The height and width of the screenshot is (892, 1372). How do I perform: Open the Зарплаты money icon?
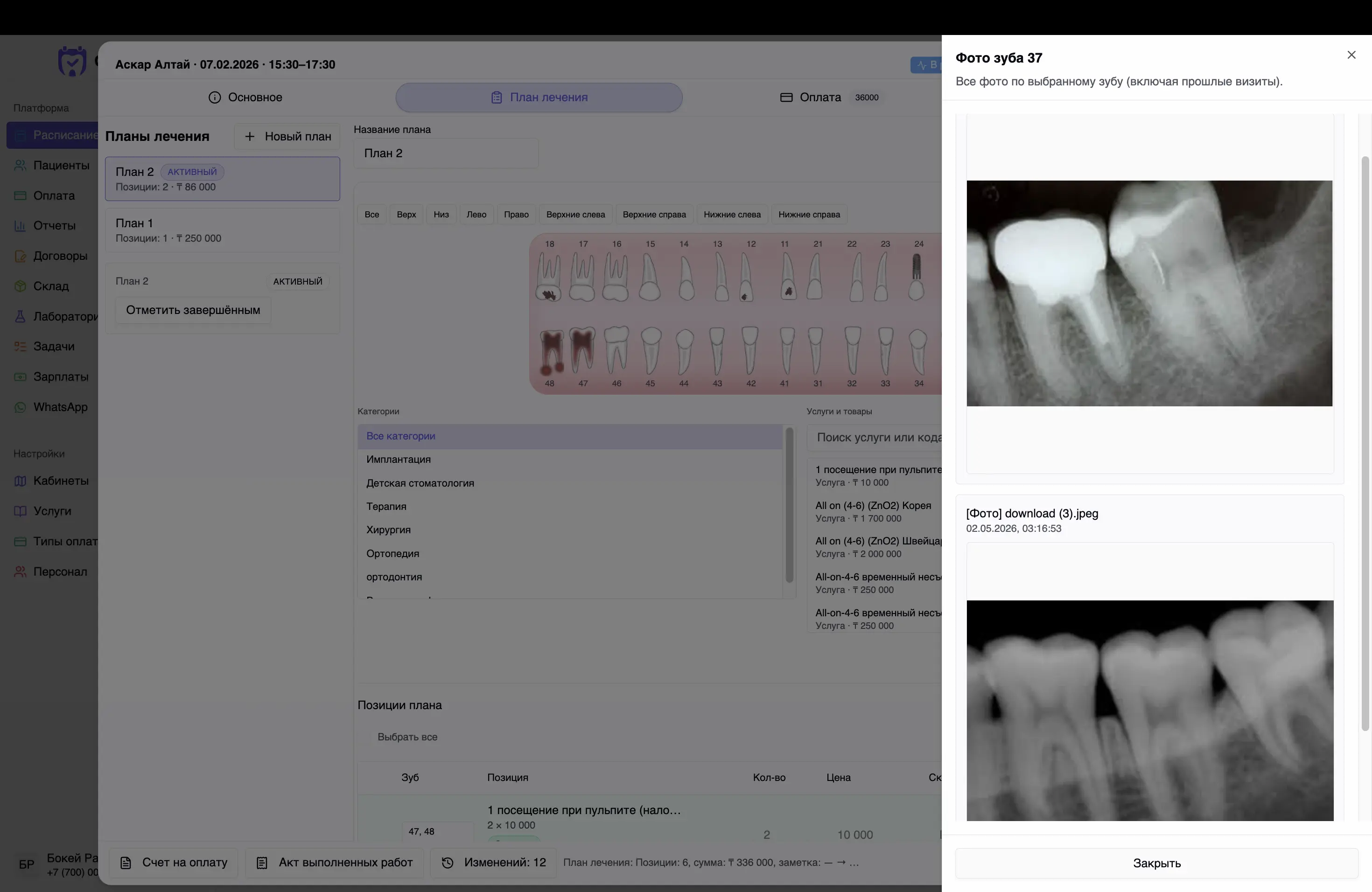(20, 377)
